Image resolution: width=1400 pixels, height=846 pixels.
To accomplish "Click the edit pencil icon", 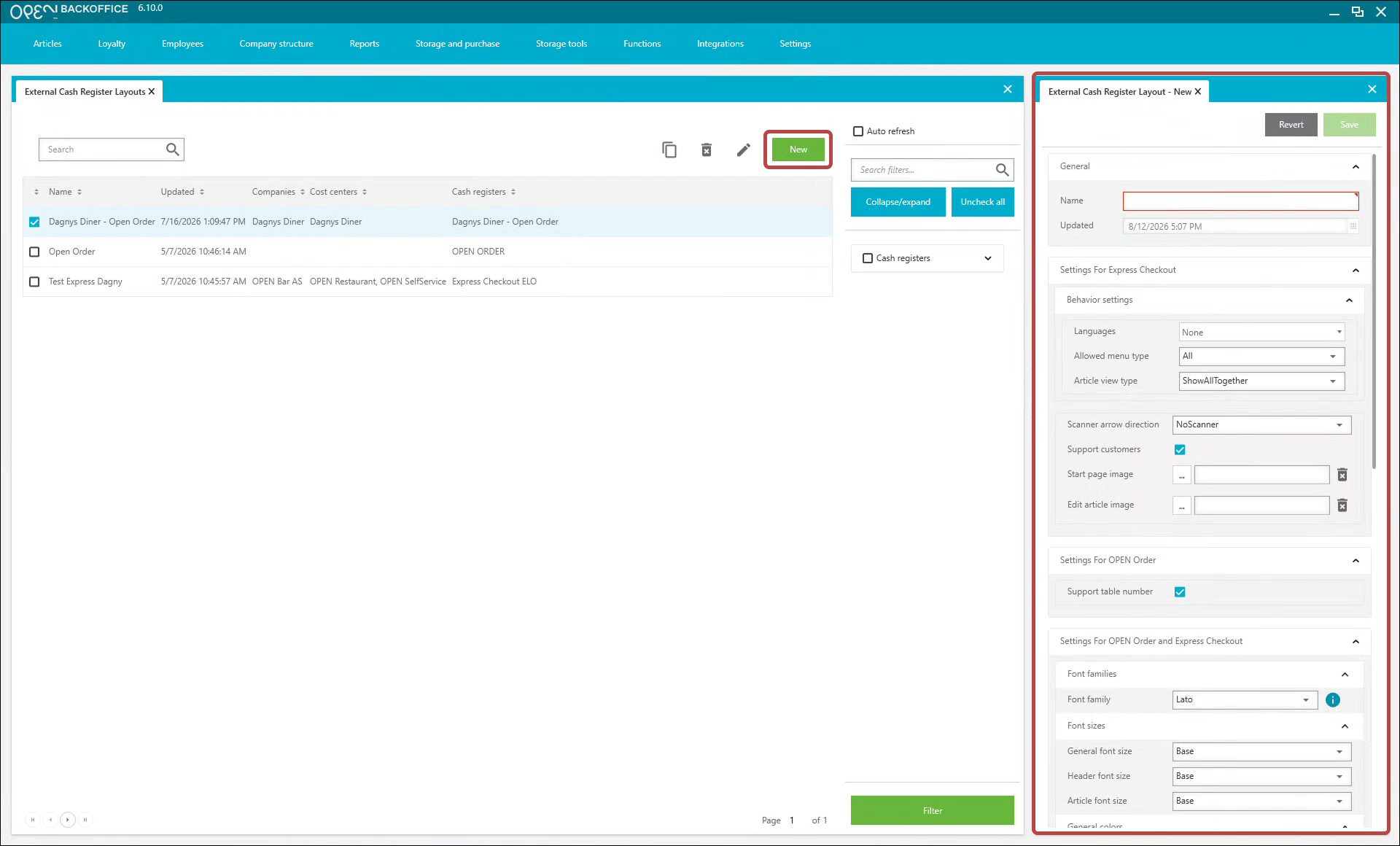I will 743,150.
